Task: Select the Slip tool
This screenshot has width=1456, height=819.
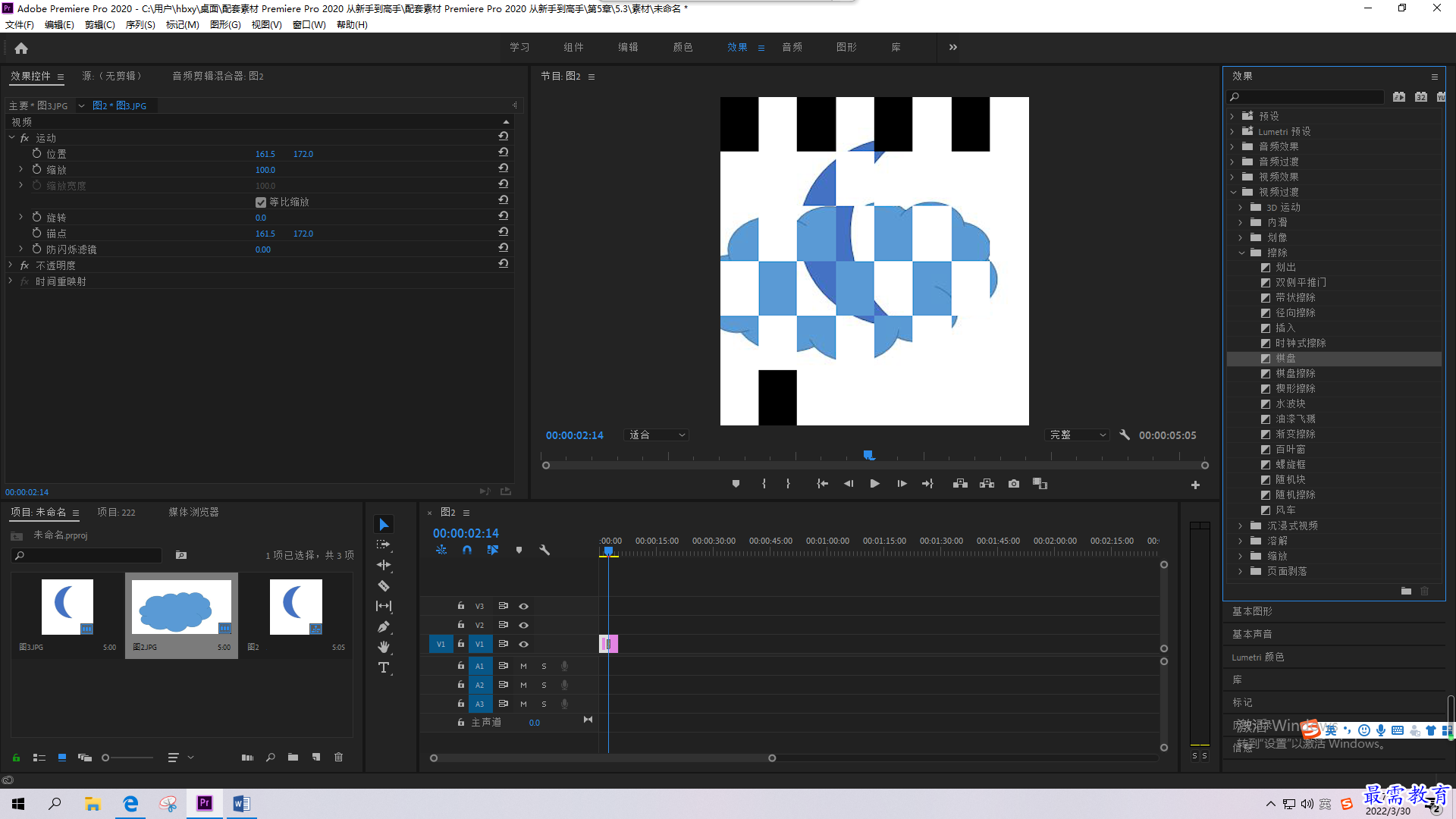Action: (384, 606)
